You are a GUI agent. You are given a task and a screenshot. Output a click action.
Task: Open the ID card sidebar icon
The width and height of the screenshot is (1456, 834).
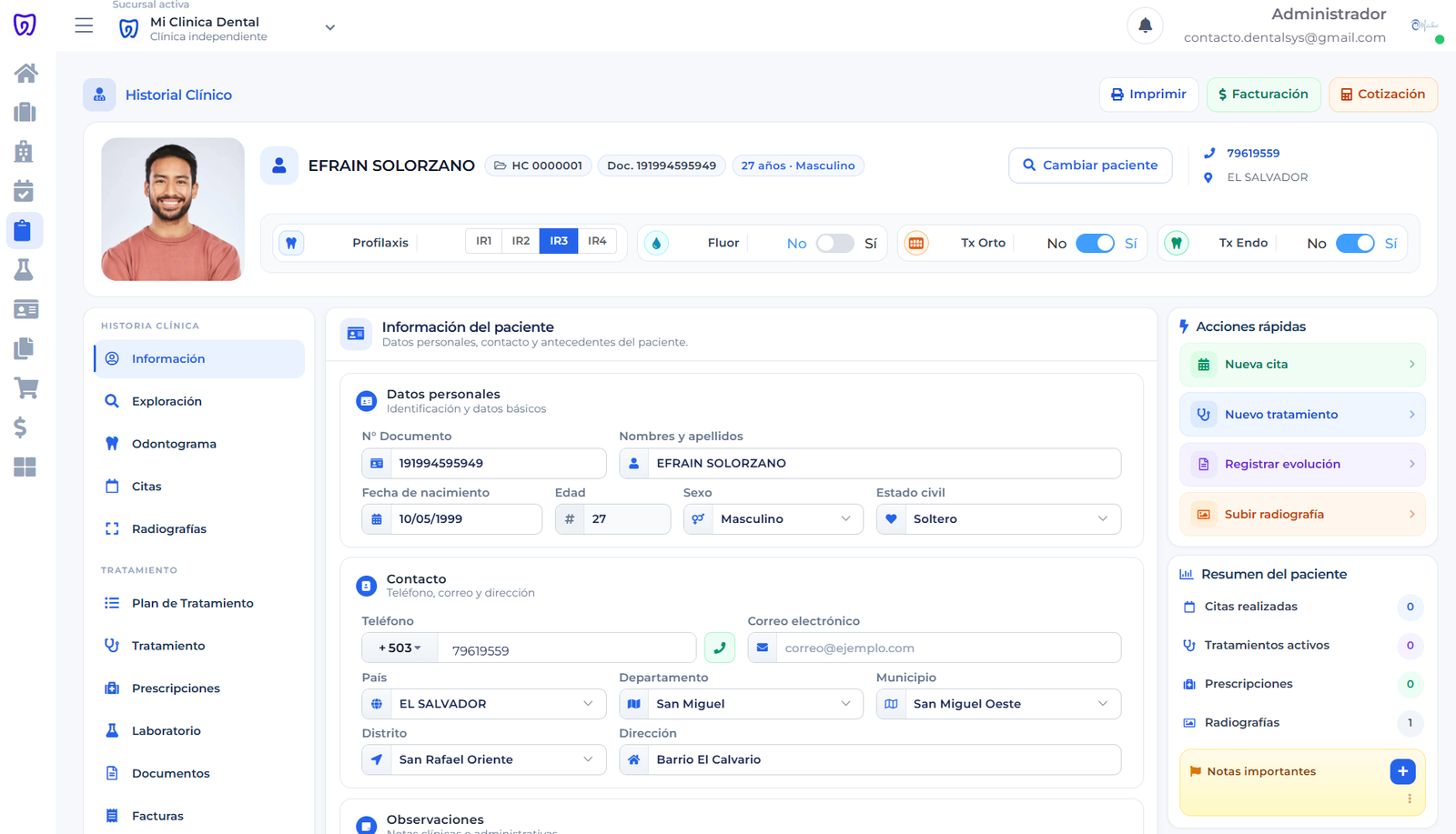pyautogui.click(x=25, y=309)
